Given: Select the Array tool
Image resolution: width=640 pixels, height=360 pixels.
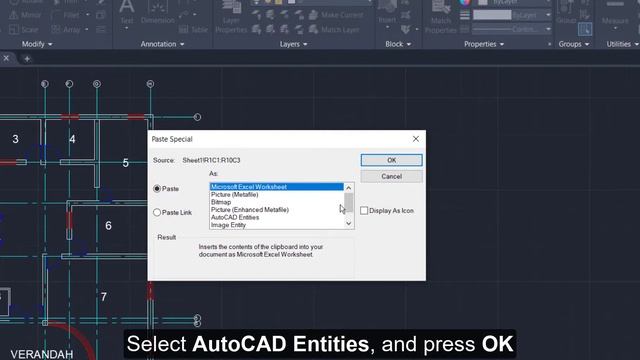Looking at the screenshot, I should click(x=67, y=29).
